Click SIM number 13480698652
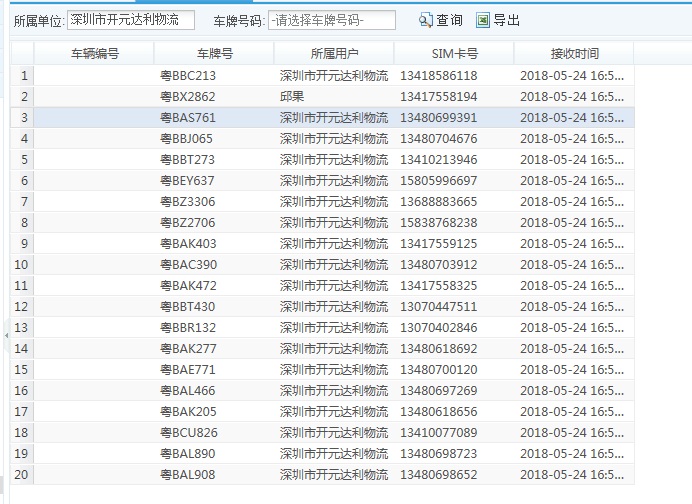The height and width of the screenshot is (504, 692). point(439,475)
